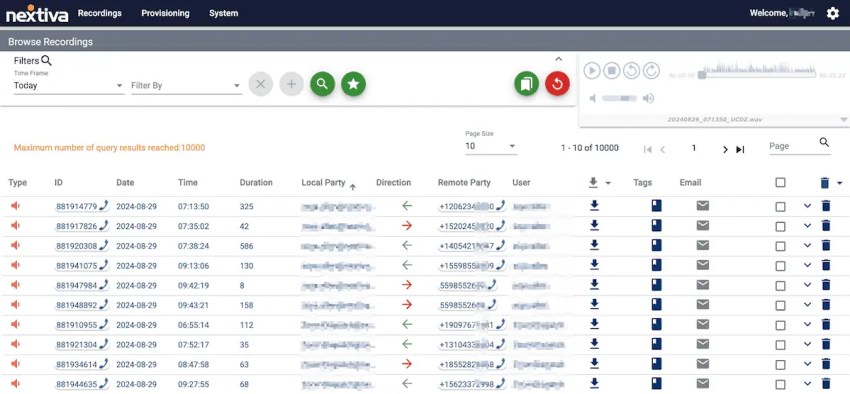Click the sort arrow next to Local Party

coord(352,187)
